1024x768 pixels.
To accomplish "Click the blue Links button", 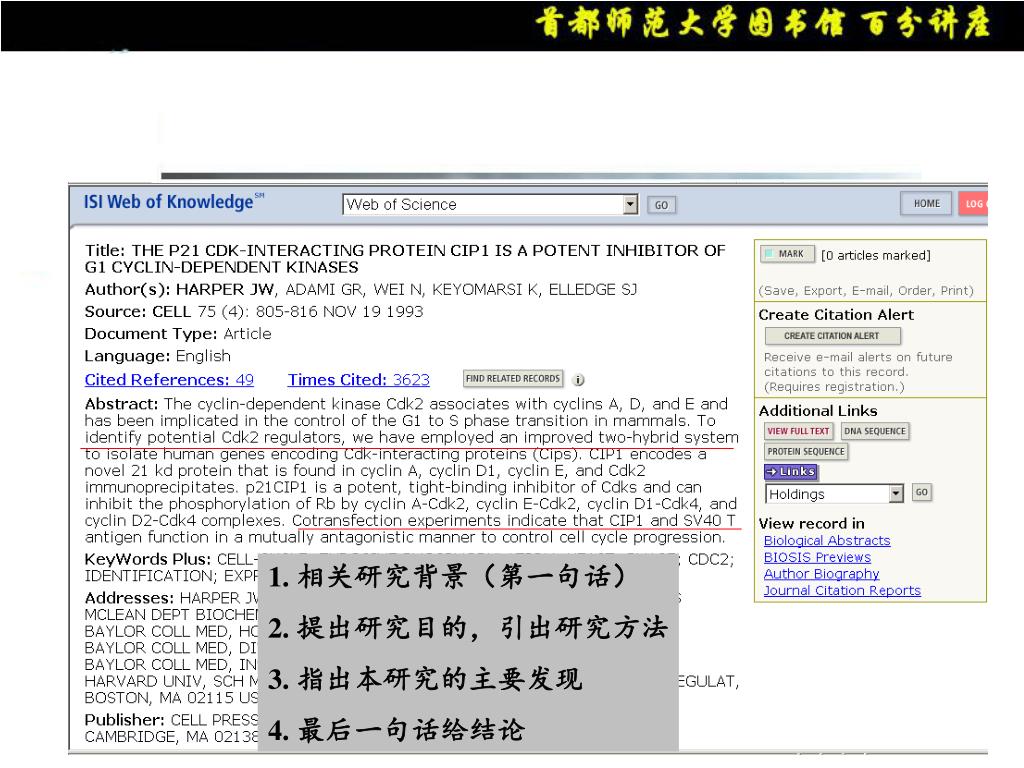I will point(791,472).
